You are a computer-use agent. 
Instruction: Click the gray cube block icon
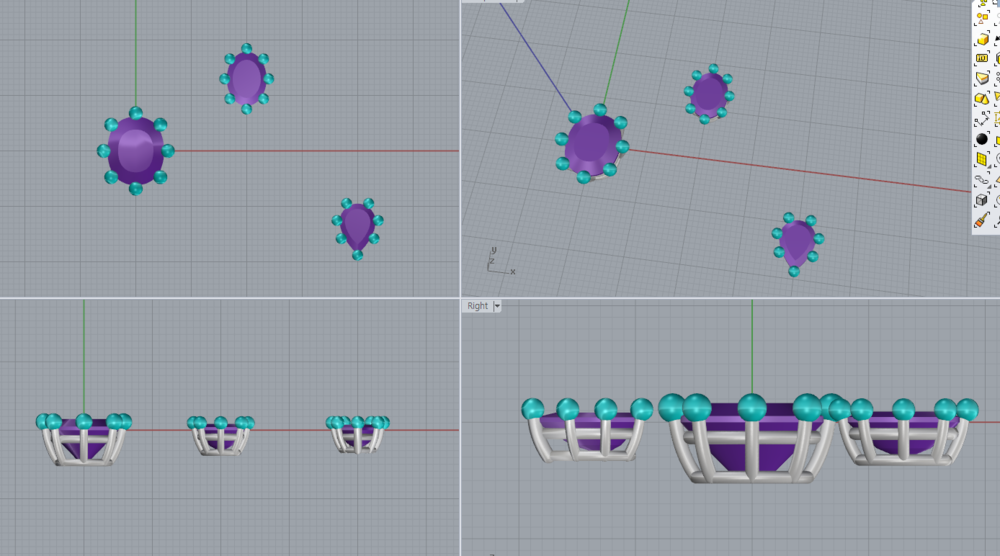pos(982,199)
